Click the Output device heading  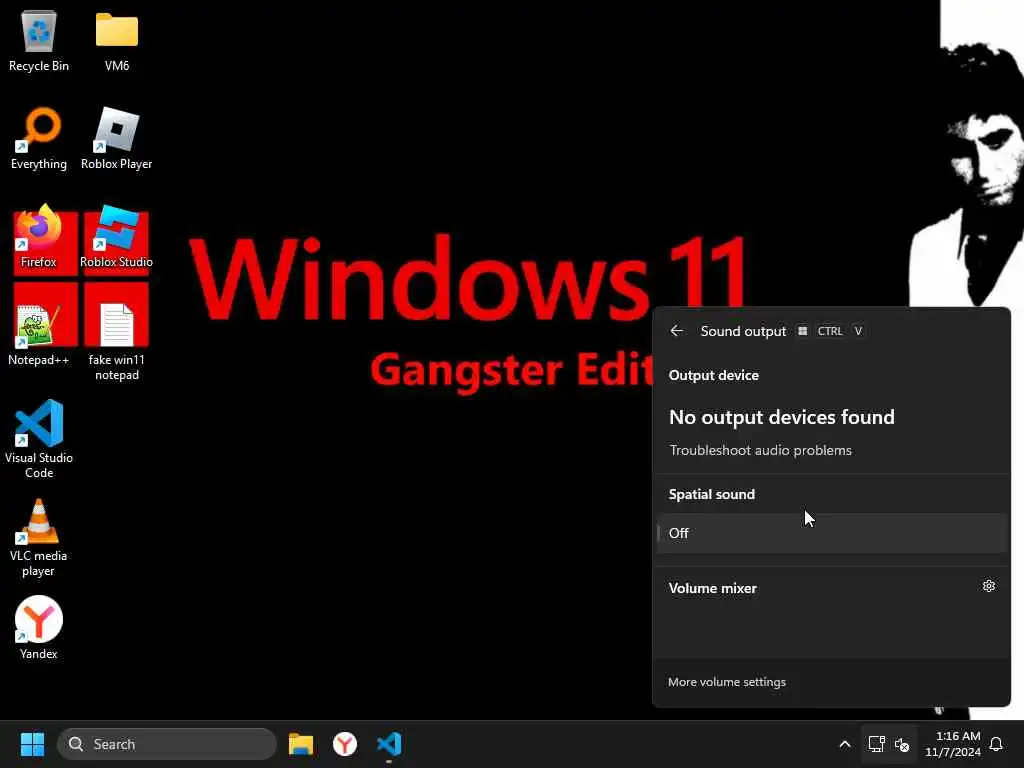(714, 376)
